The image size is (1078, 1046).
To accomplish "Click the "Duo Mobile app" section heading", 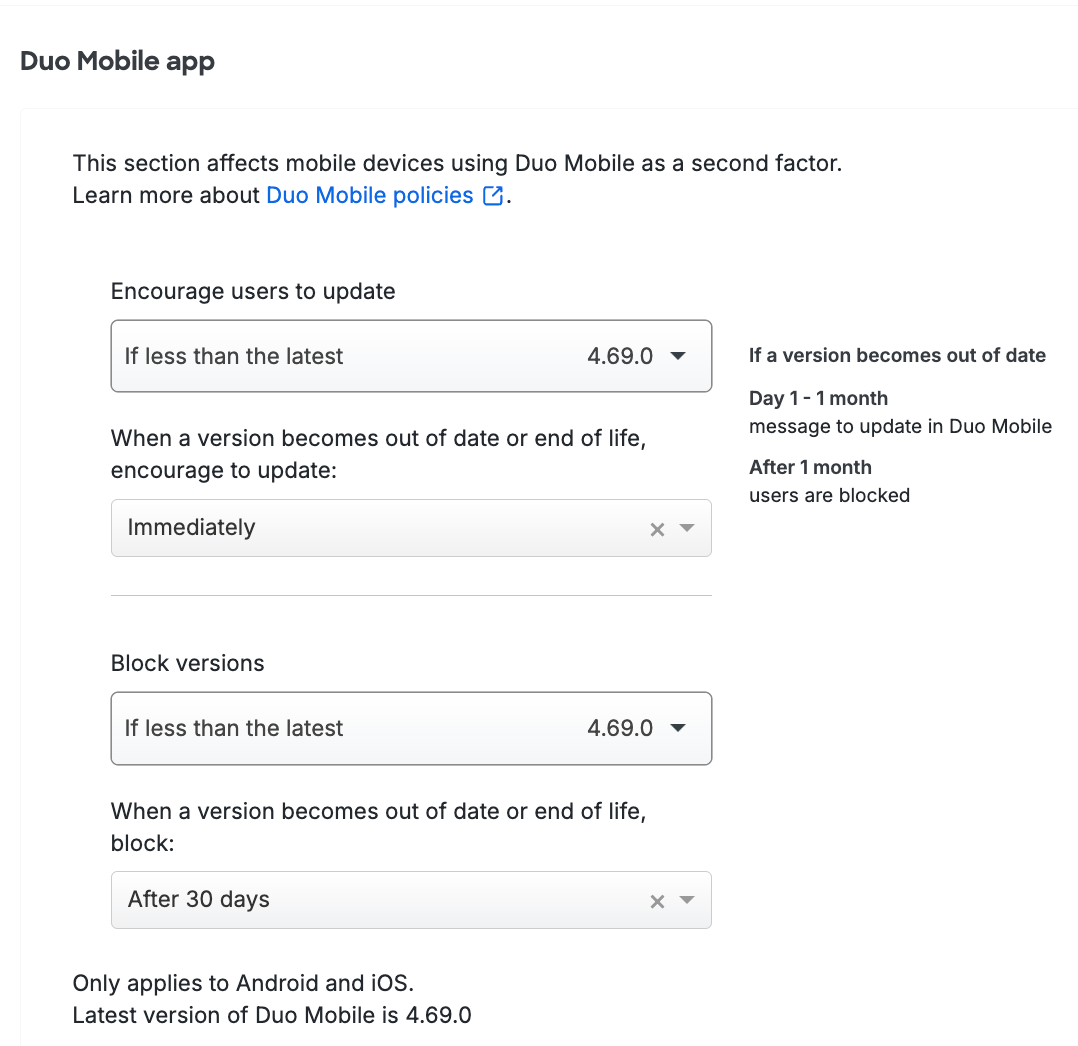I will 117,61.
